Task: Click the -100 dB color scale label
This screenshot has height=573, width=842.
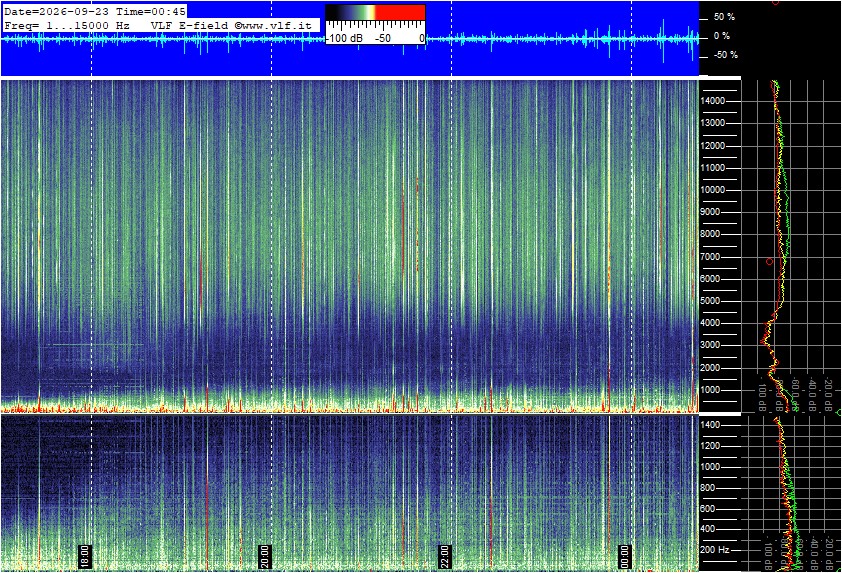Action: click(344, 38)
